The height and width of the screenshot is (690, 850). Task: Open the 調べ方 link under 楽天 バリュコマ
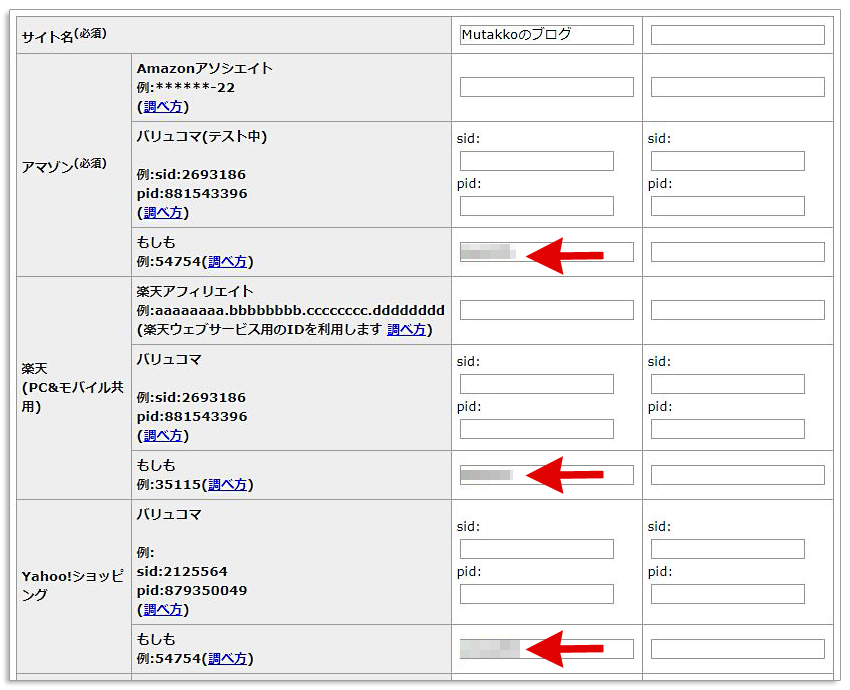[x=163, y=435]
